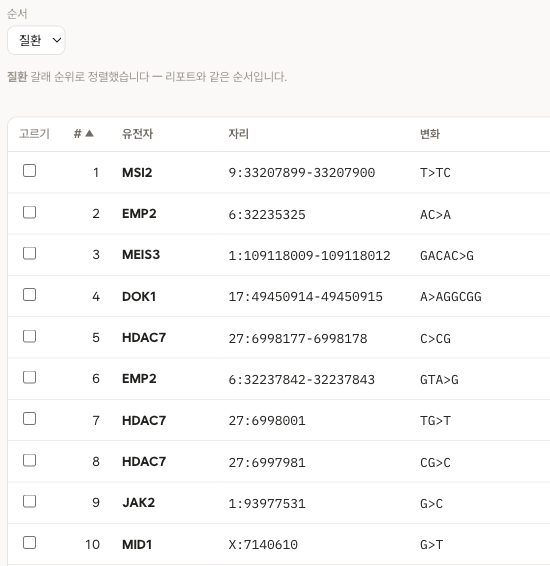Check the box for row 5 HDAC7
Screen dimensions: 550x566
pos(30,336)
